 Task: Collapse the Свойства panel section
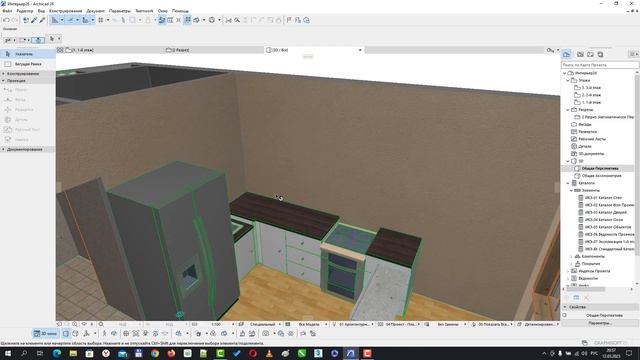click(565, 307)
